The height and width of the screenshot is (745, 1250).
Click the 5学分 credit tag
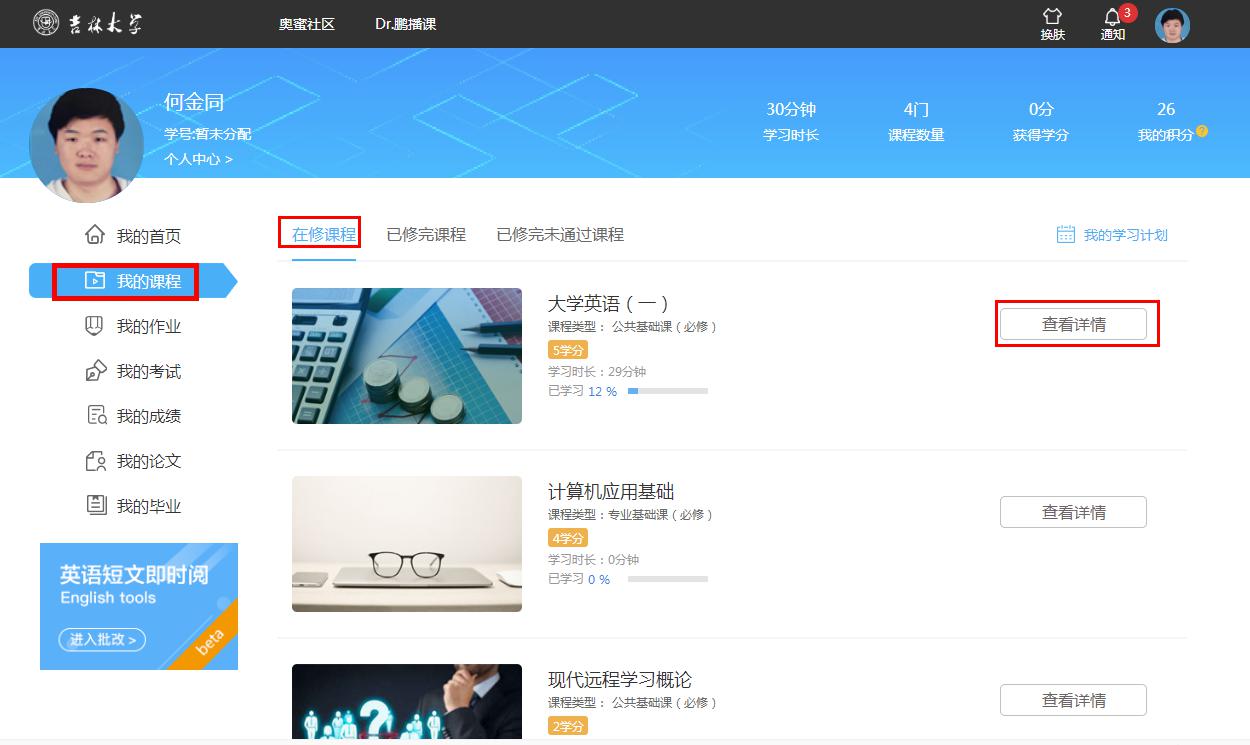568,350
